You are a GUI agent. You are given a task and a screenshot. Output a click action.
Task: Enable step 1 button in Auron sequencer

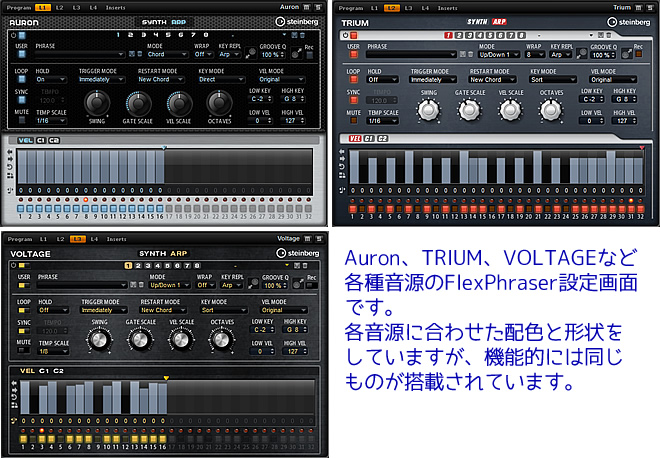tap(20, 208)
